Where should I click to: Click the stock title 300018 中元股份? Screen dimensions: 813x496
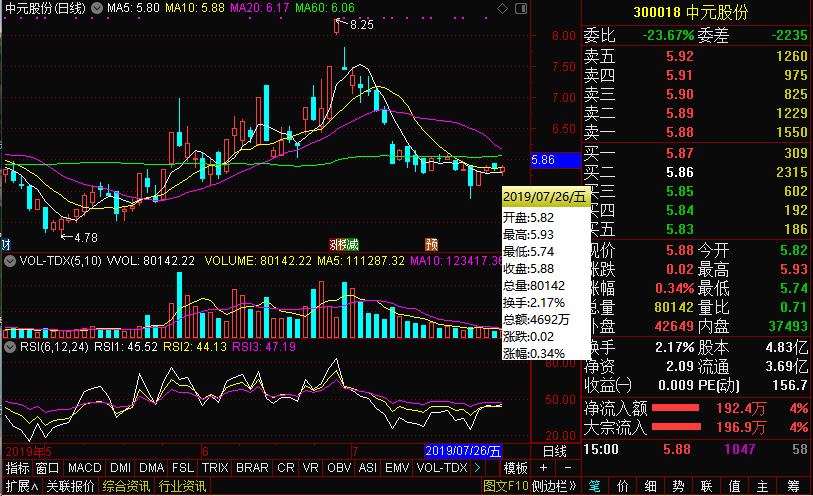point(691,12)
